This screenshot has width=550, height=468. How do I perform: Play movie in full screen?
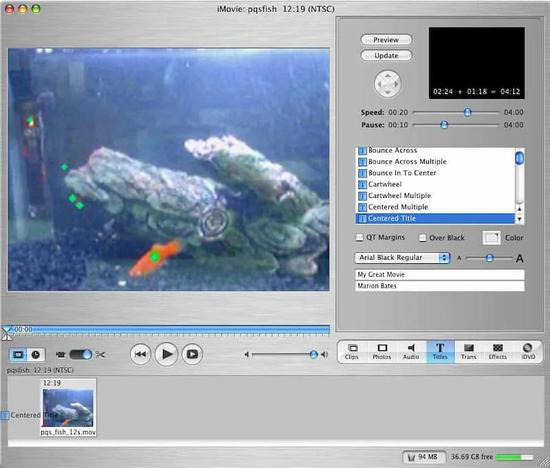point(192,354)
